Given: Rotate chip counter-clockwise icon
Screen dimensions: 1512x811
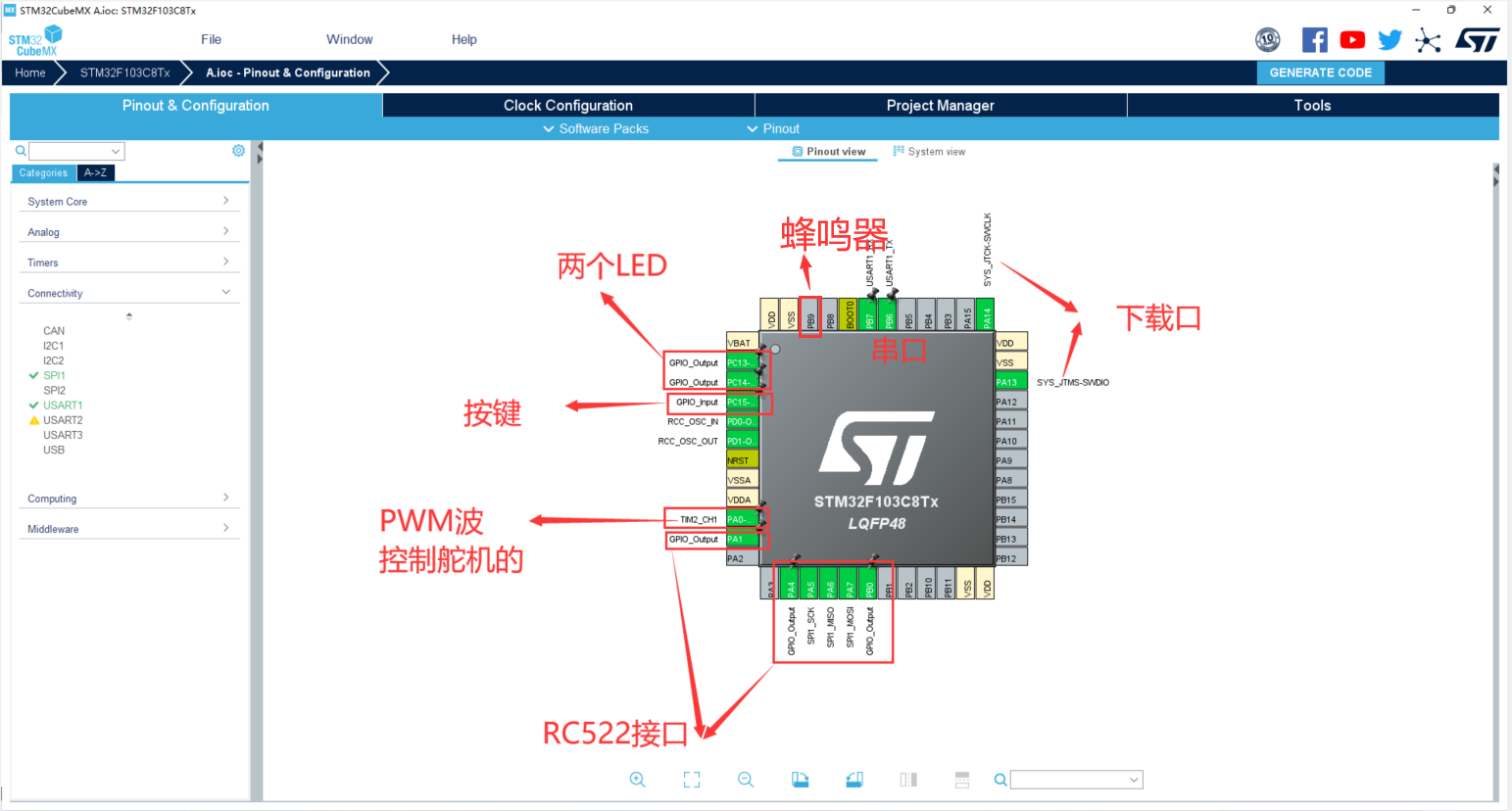Looking at the screenshot, I should click(x=854, y=780).
